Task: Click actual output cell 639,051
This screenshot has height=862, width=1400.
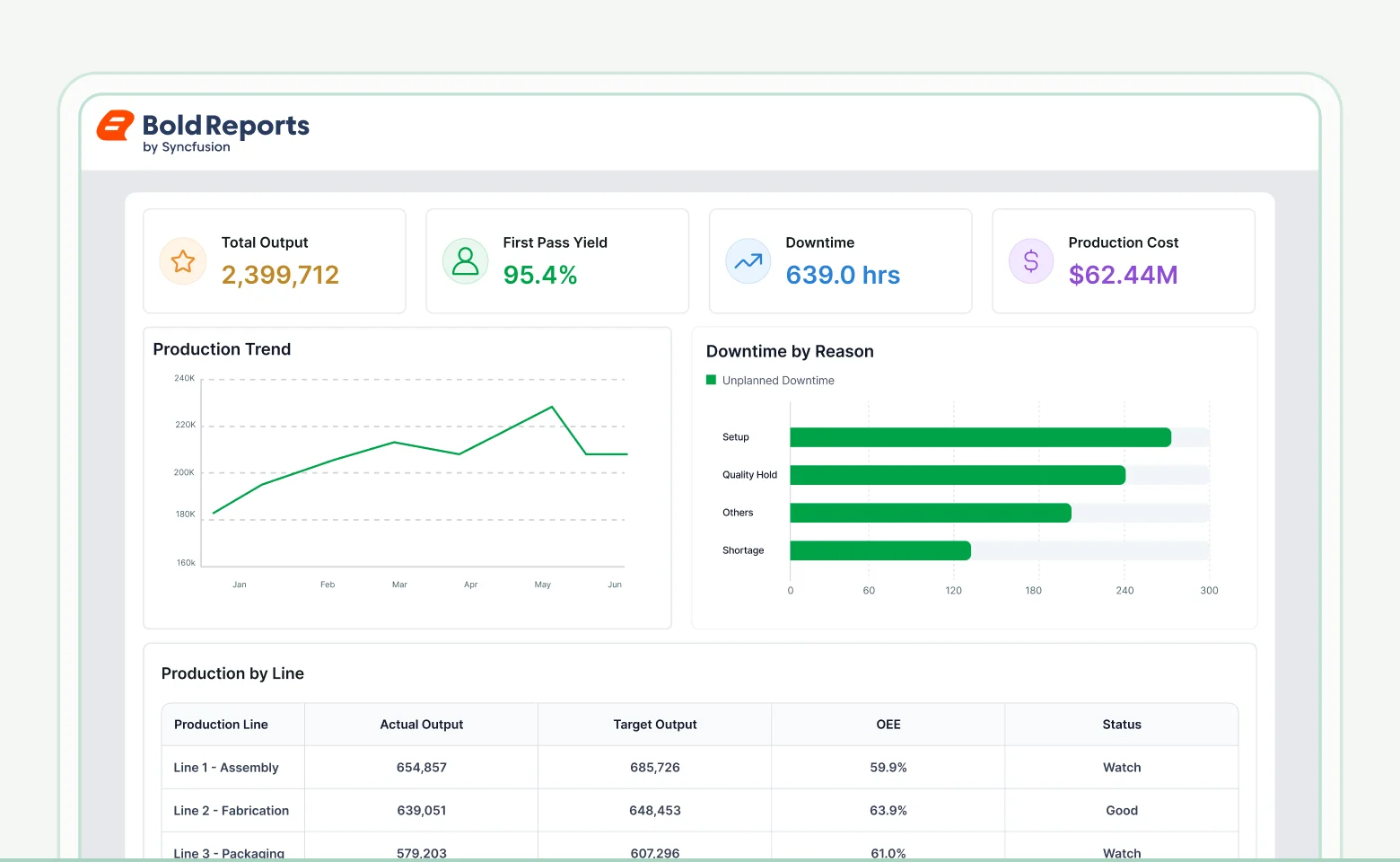Action: pos(422,811)
